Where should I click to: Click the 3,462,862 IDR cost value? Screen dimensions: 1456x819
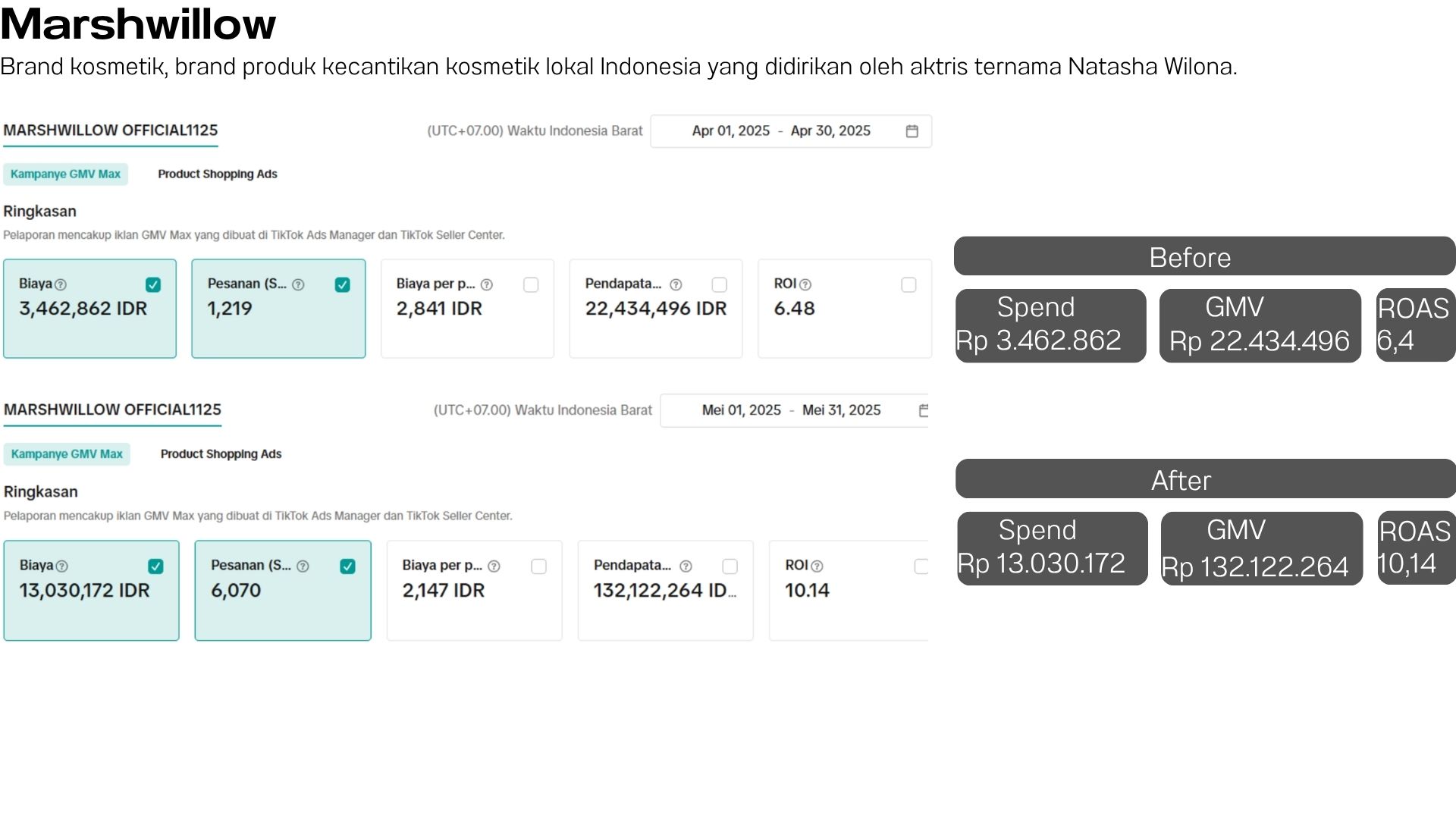pos(83,309)
